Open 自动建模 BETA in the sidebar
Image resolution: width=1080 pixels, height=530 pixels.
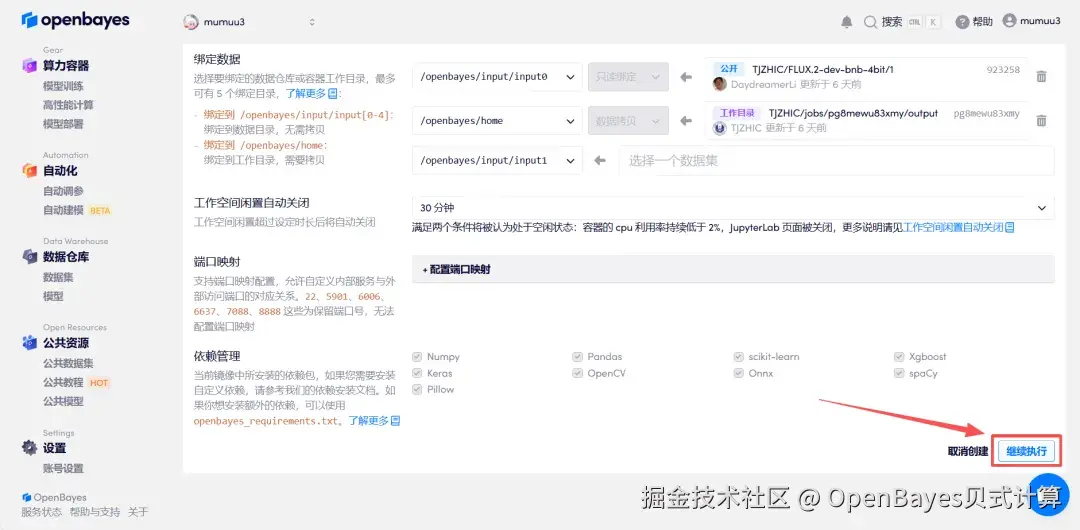77,210
